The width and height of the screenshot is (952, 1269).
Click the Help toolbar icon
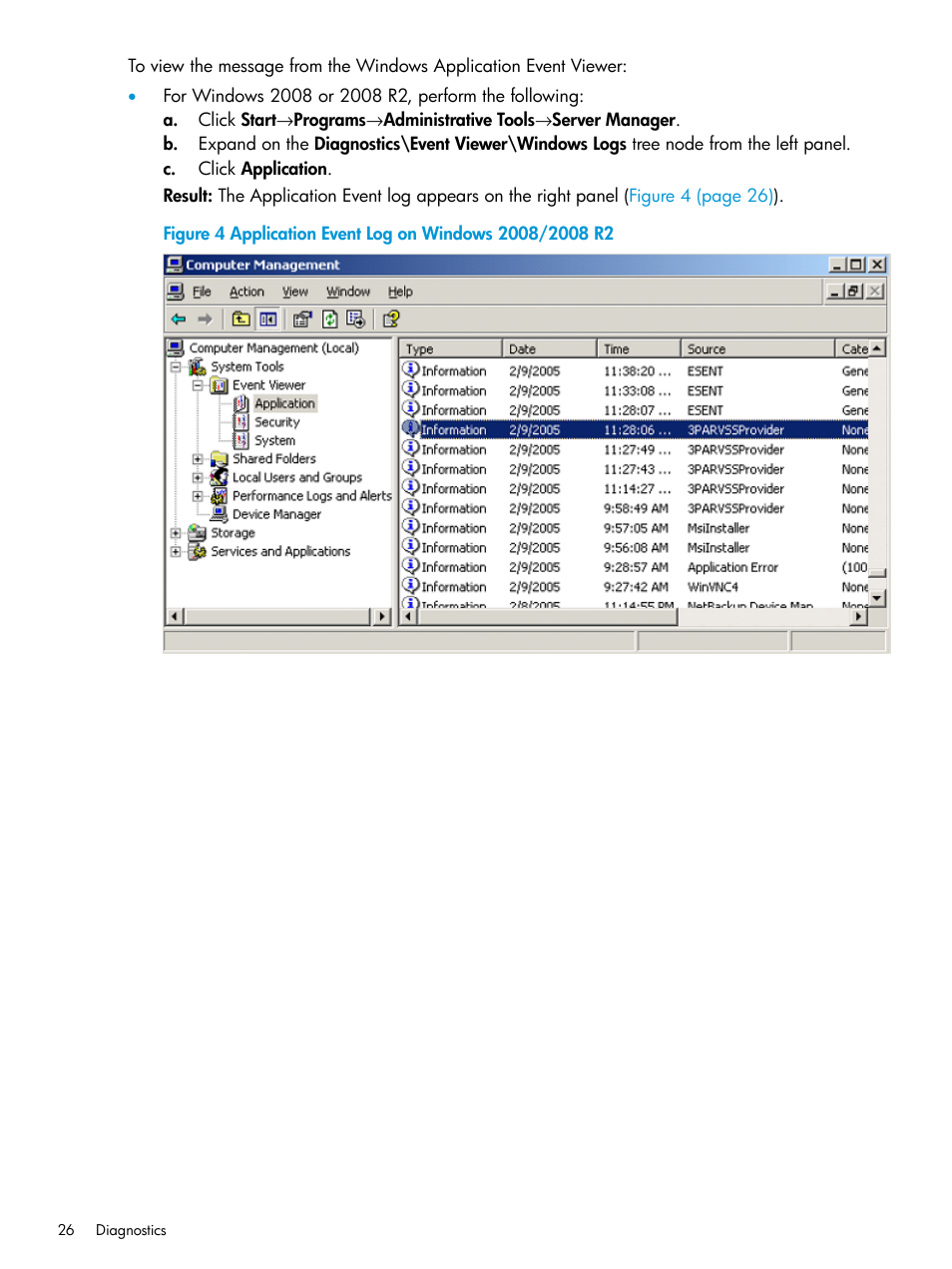[391, 319]
